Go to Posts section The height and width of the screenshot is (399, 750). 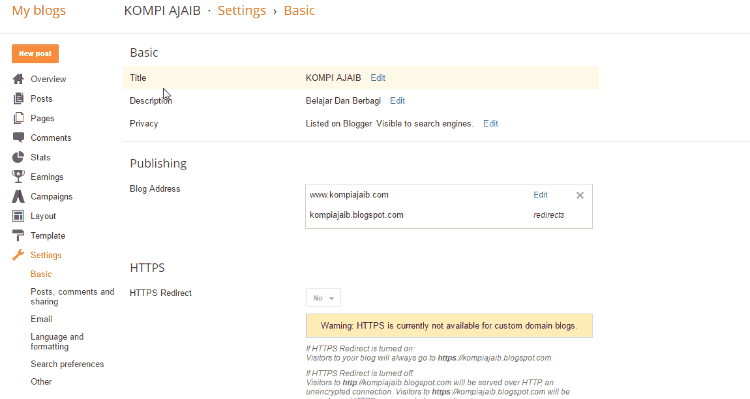(41, 99)
